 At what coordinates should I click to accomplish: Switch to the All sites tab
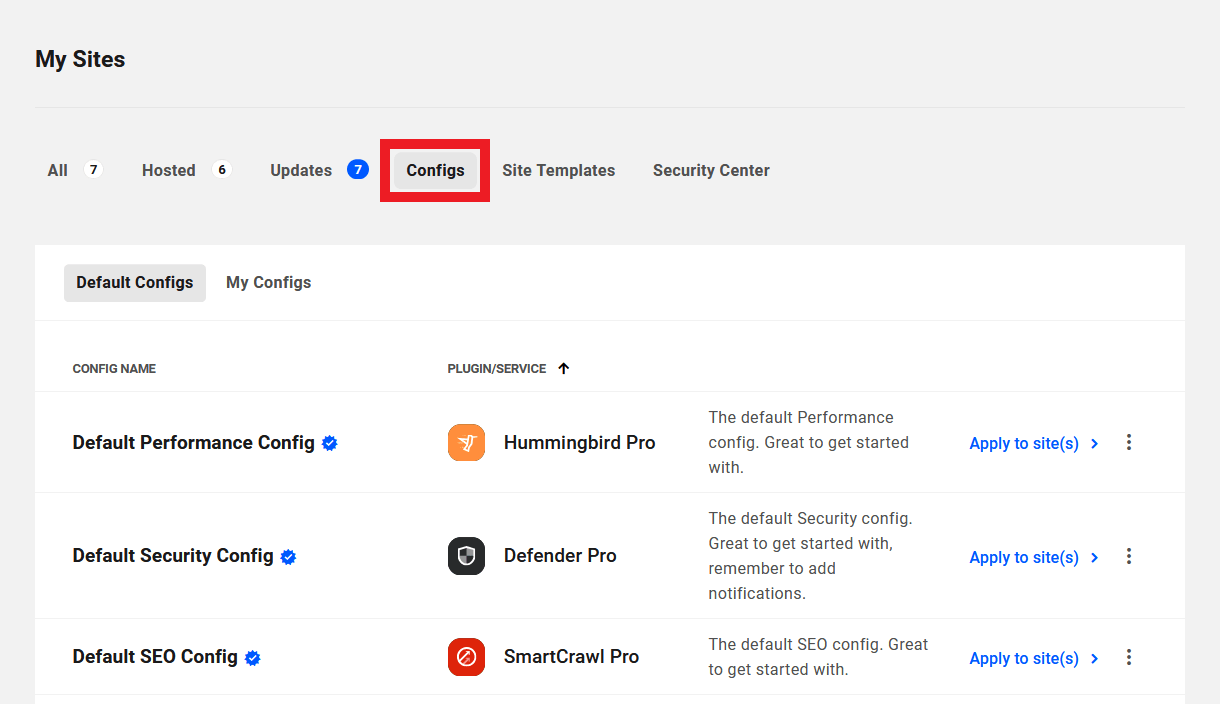tap(58, 170)
